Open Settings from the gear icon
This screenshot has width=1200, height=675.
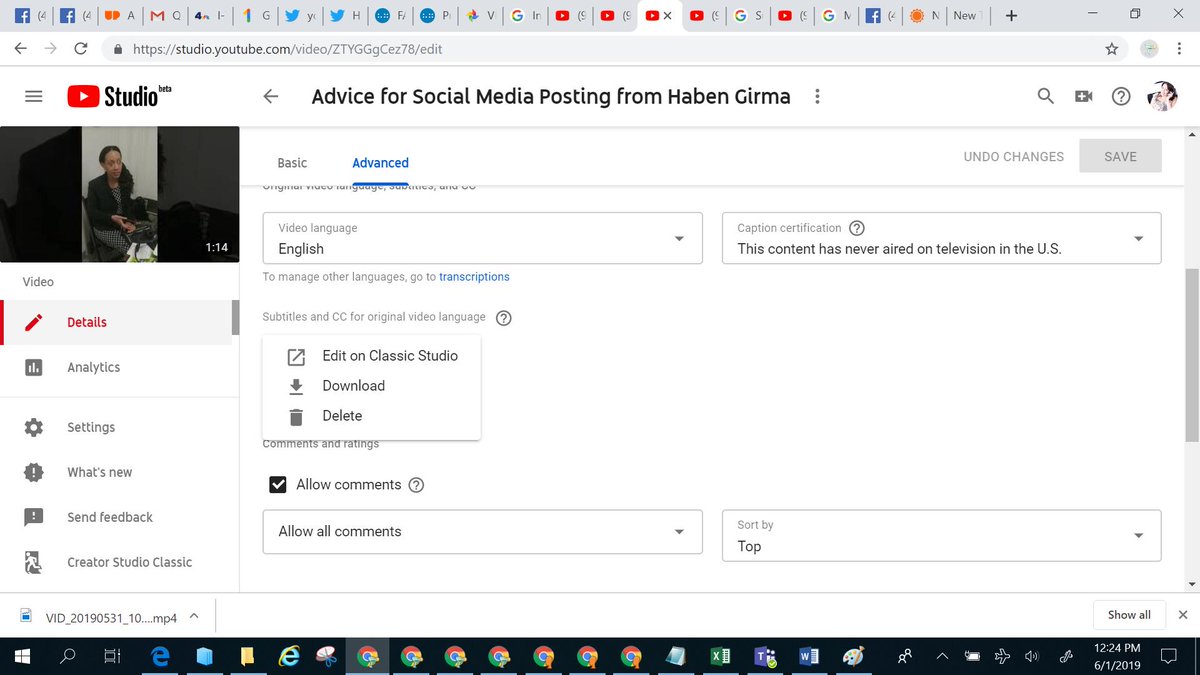click(x=33, y=427)
